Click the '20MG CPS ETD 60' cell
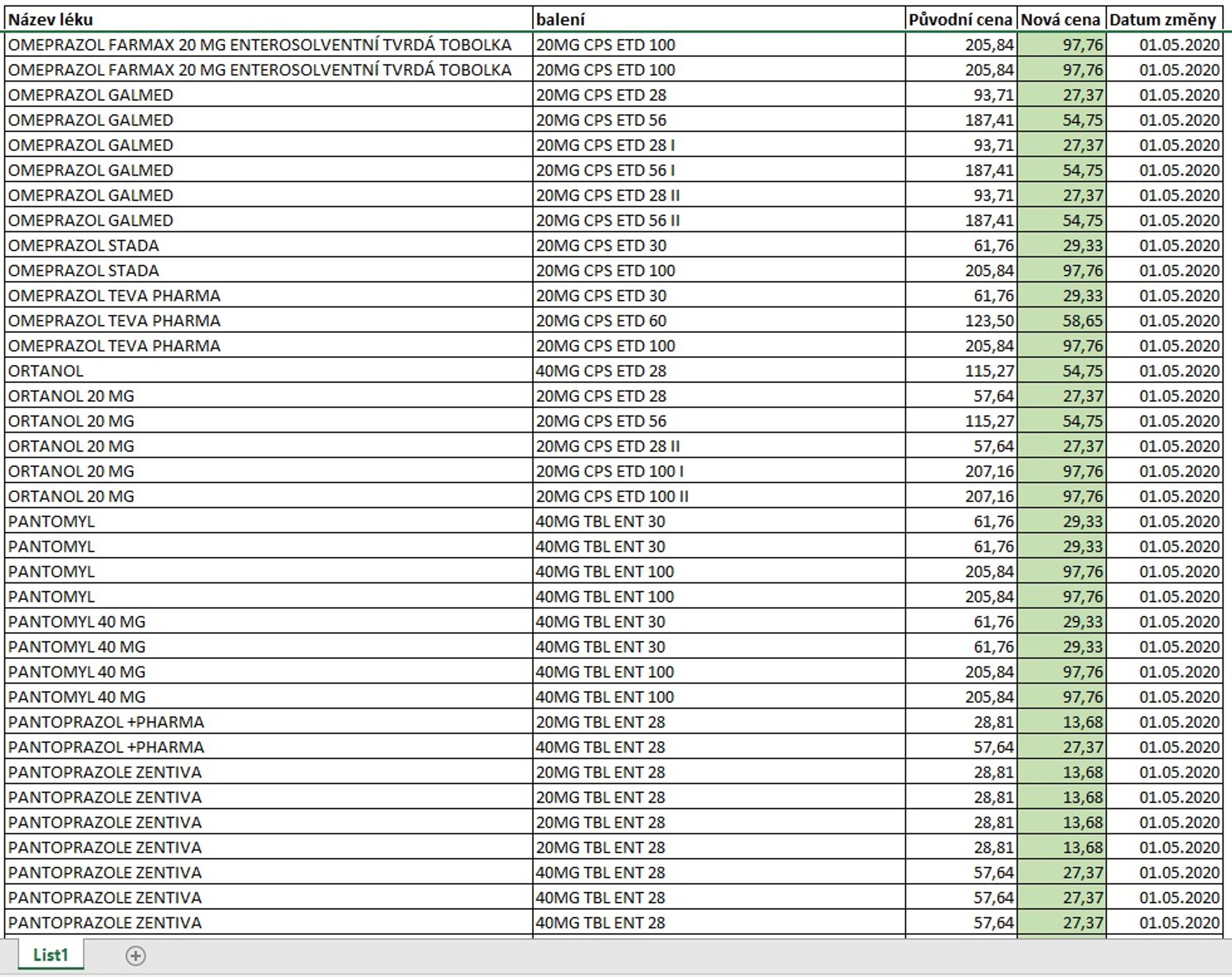The image size is (1232, 977). coord(719,321)
